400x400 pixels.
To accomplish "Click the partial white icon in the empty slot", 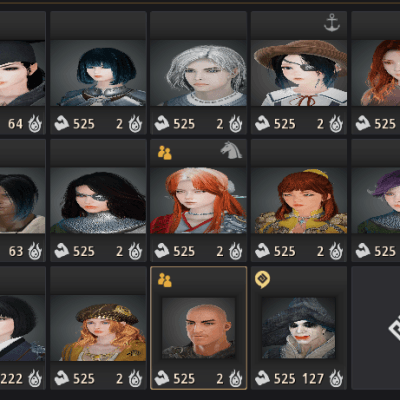I will pyautogui.click(x=394, y=327).
